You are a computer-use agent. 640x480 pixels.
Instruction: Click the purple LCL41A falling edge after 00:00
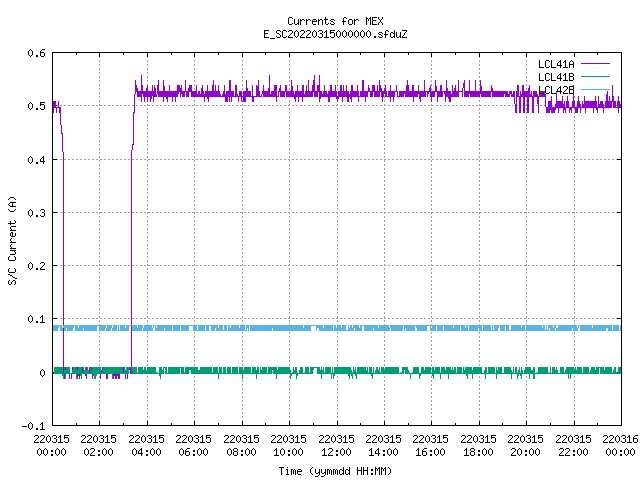pos(63,261)
